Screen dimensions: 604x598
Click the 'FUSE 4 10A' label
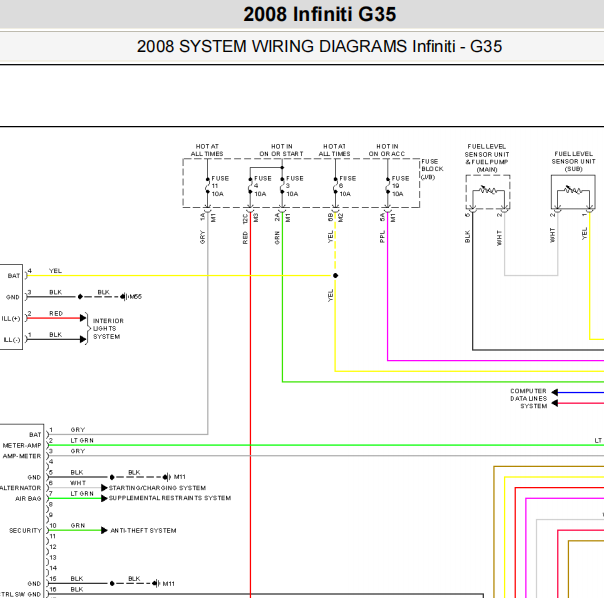click(x=263, y=186)
